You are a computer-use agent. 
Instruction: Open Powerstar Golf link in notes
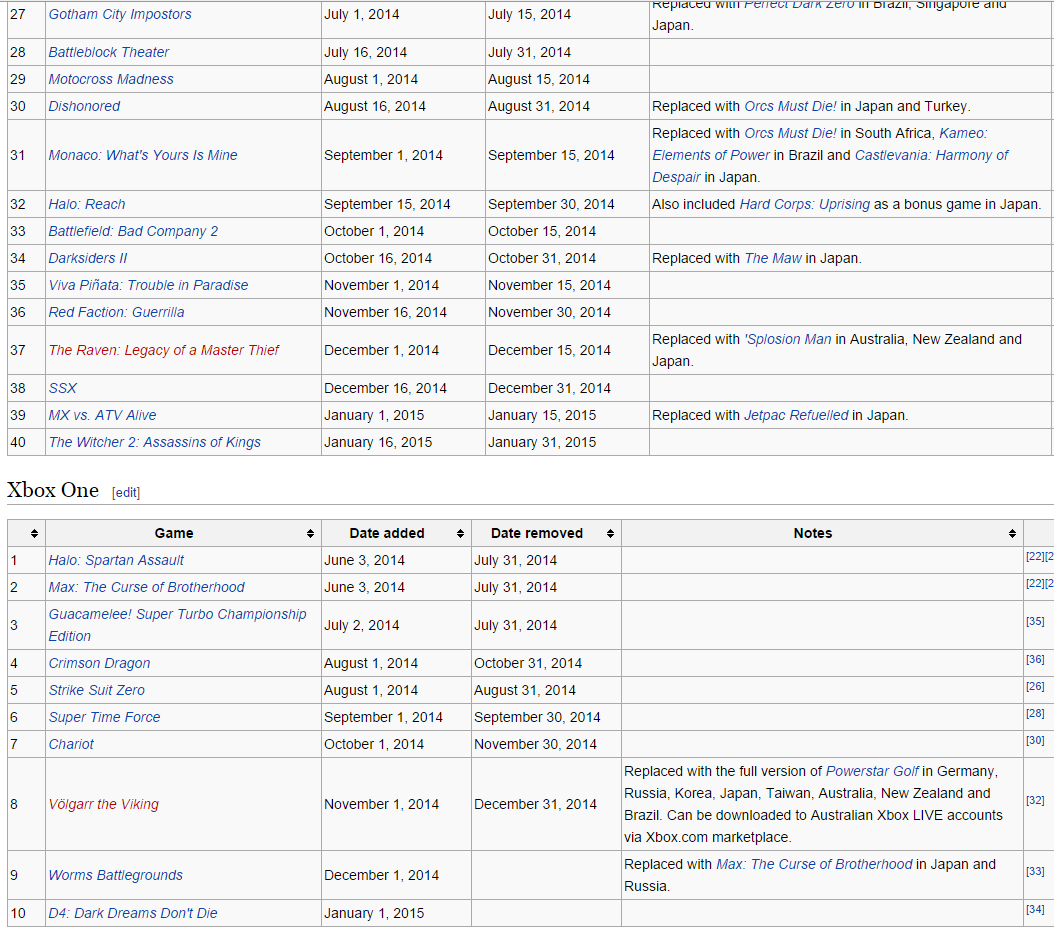[x=873, y=771]
